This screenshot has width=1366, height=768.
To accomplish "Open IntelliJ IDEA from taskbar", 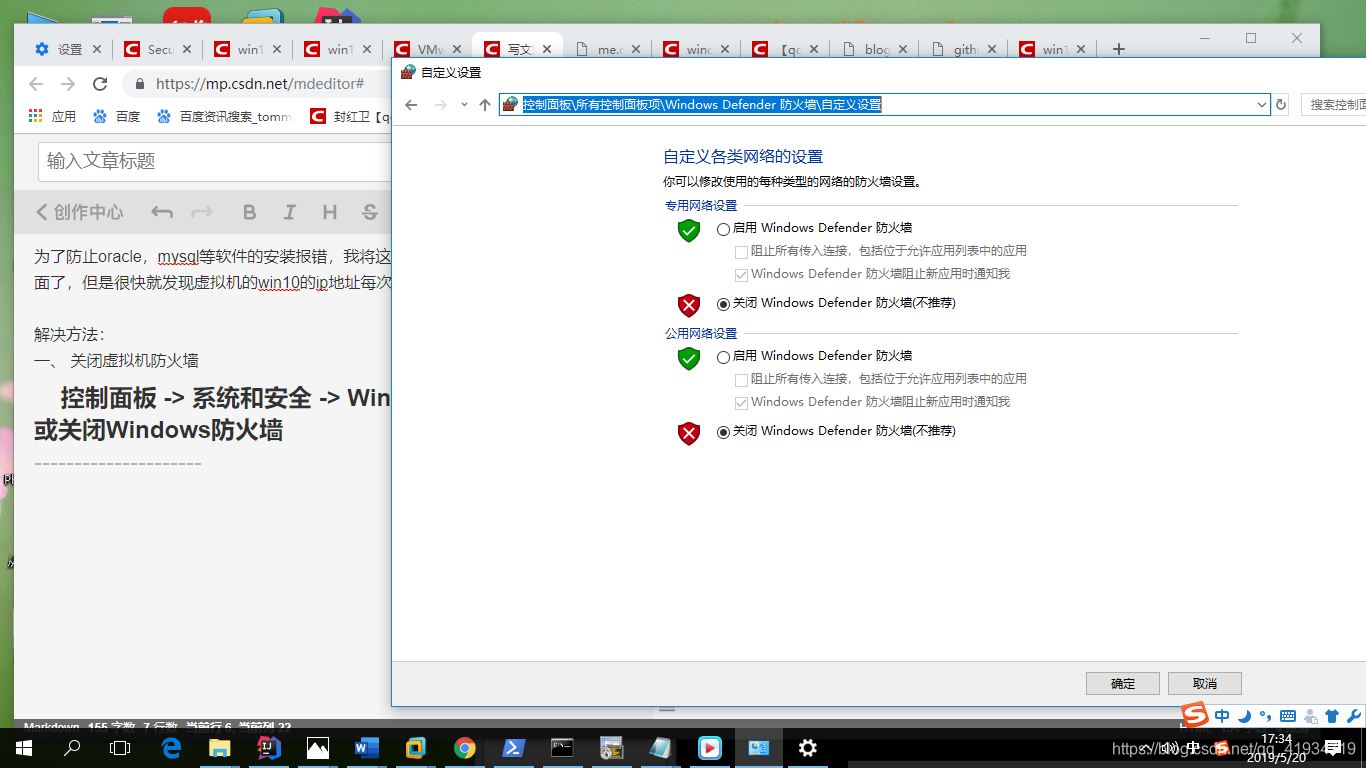I will click(269, 747).
